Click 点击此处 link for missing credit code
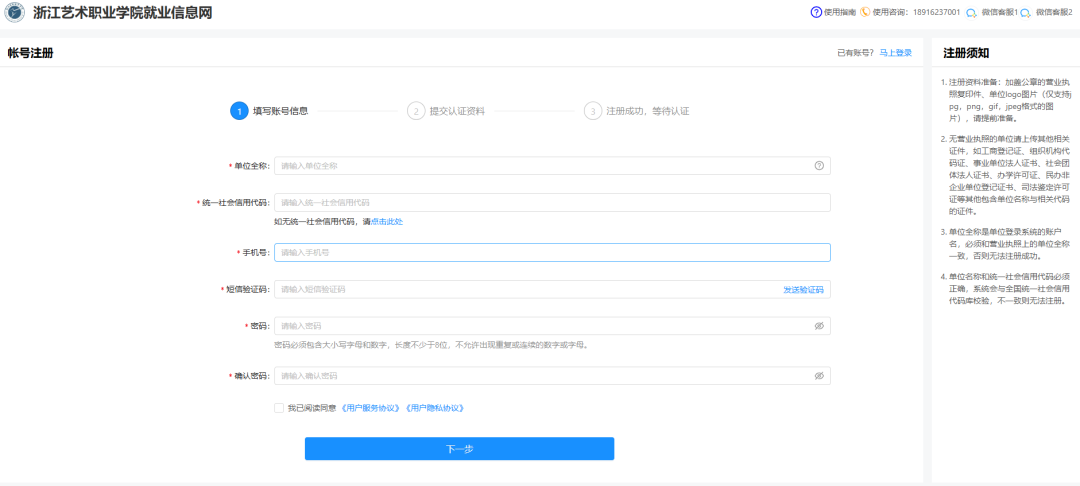This screenshot has height=486, width=1080. pyautogui.click(x=386, y=221)
